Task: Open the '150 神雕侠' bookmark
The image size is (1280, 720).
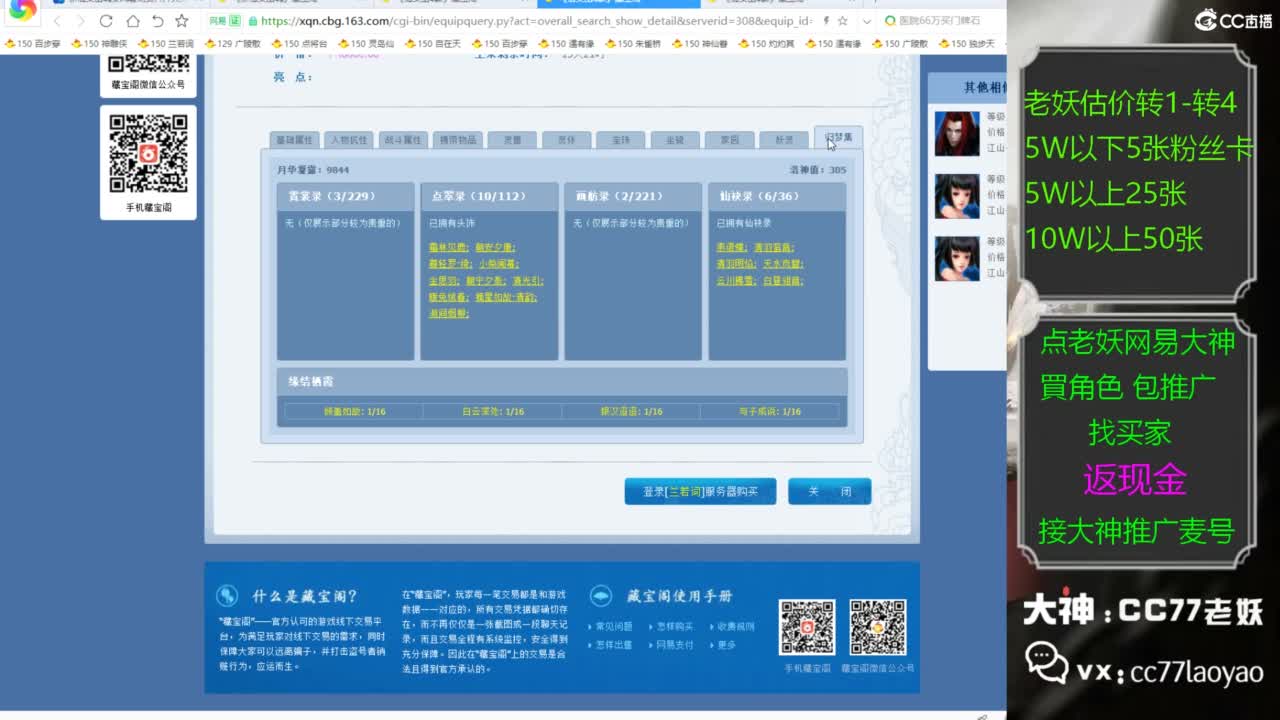Action: pyautogui.click(x=99, y=44)
